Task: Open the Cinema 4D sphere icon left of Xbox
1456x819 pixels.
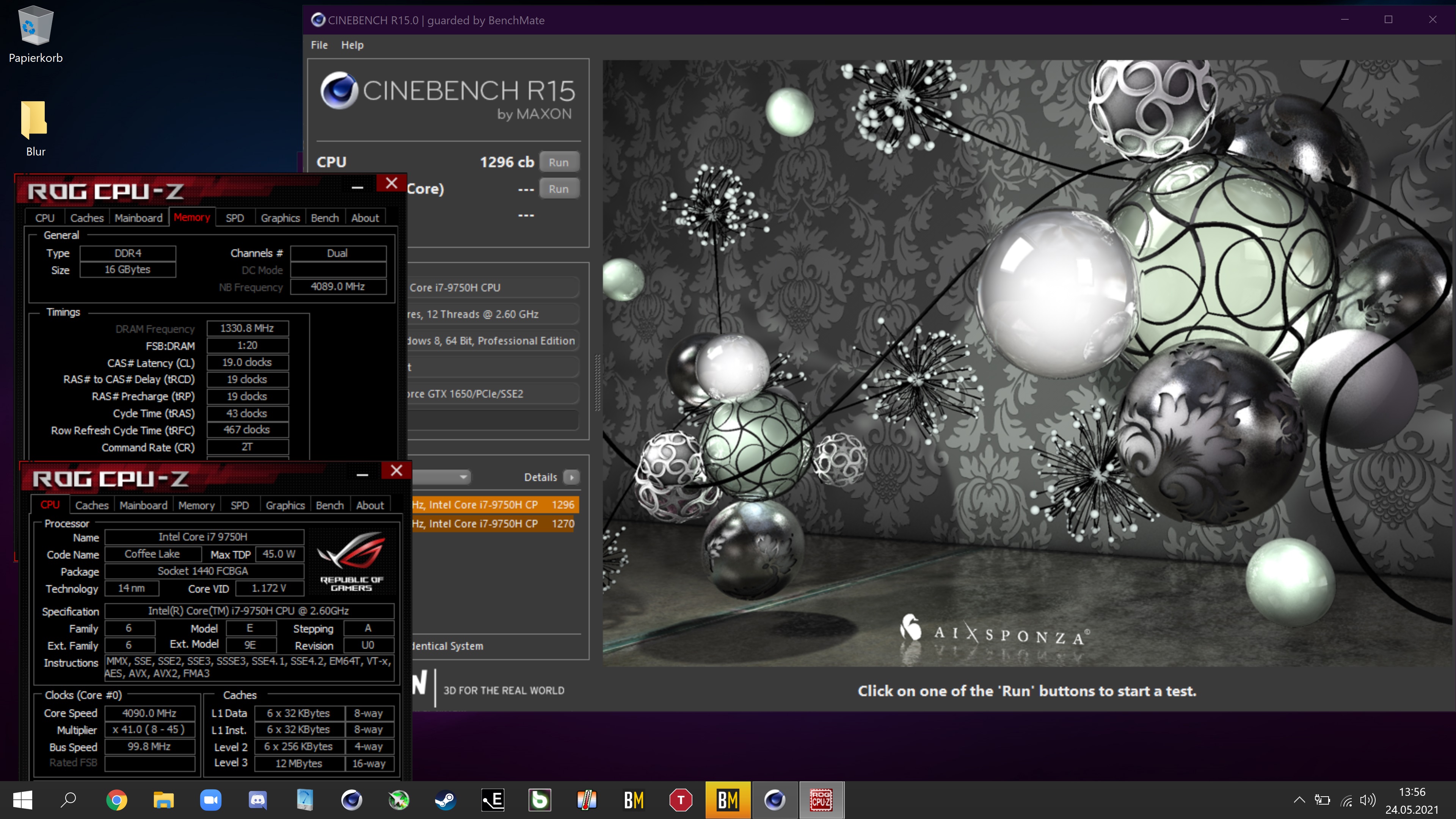Action: 351,800
